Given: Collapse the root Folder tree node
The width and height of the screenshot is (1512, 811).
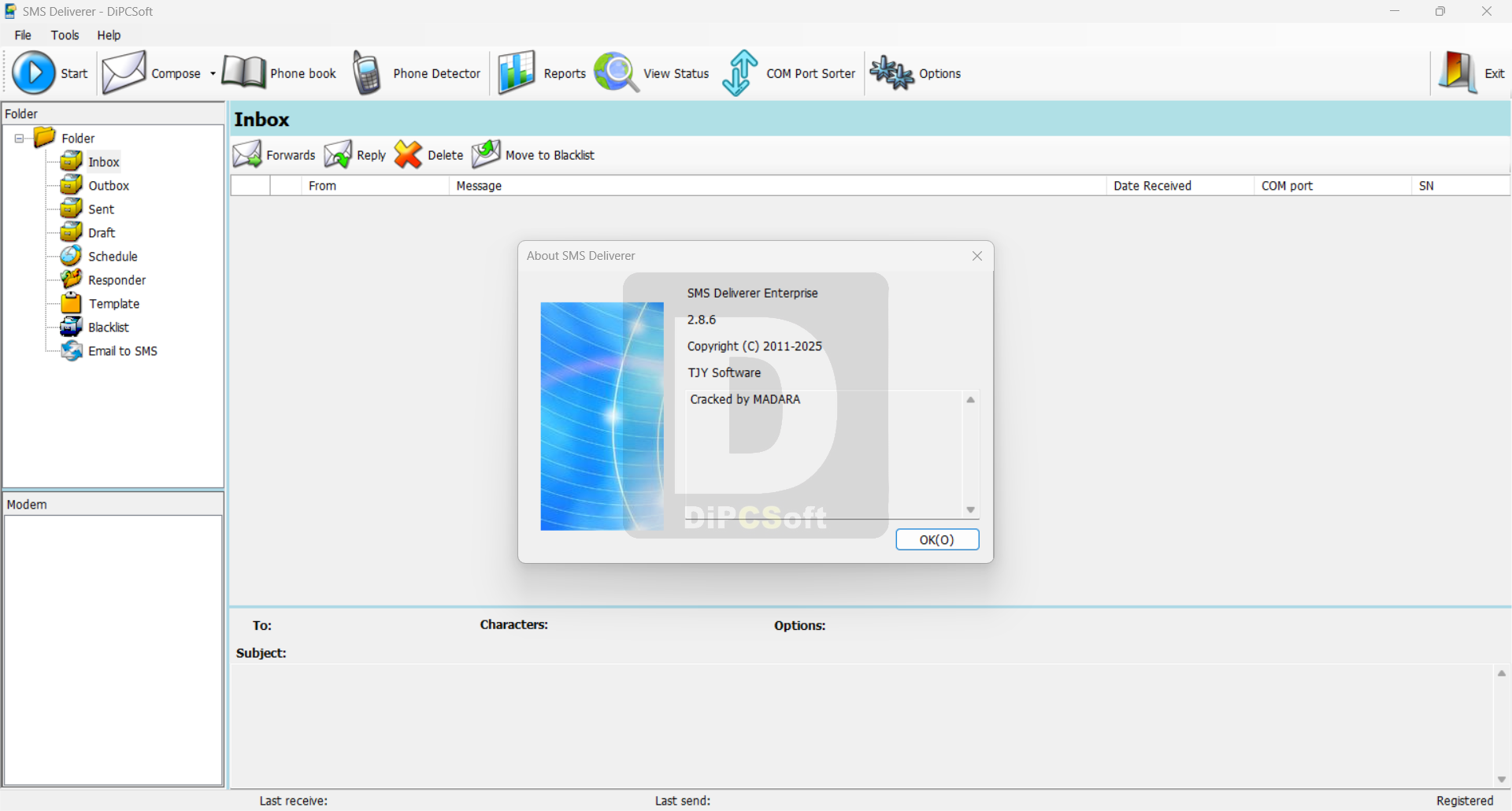Looking at the screenshot, I should tap(19, 139).
